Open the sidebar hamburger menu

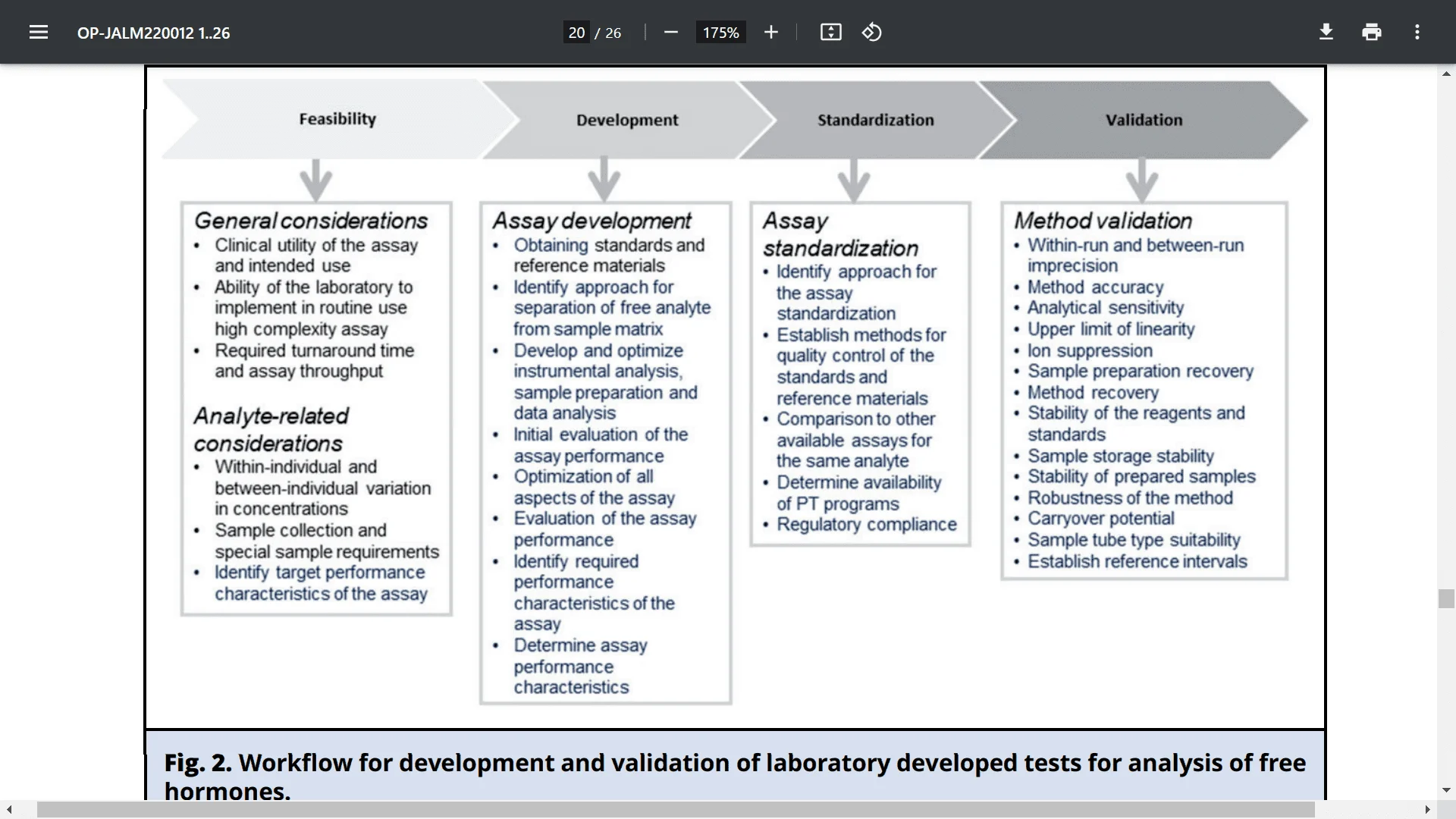pyautogui.click(x=39, y=32)
